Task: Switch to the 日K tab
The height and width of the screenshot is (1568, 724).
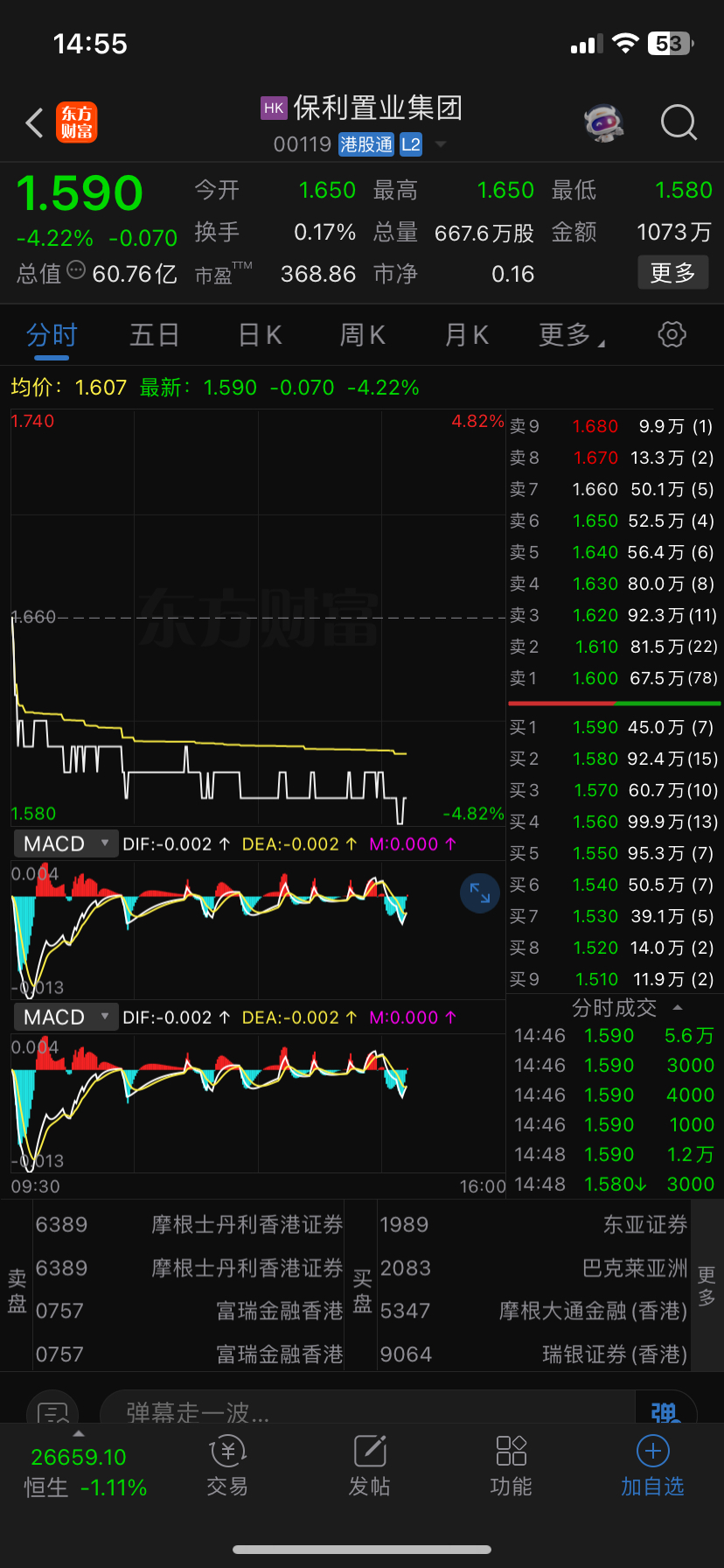Action: pyautogui.click(x=260, y=335)
